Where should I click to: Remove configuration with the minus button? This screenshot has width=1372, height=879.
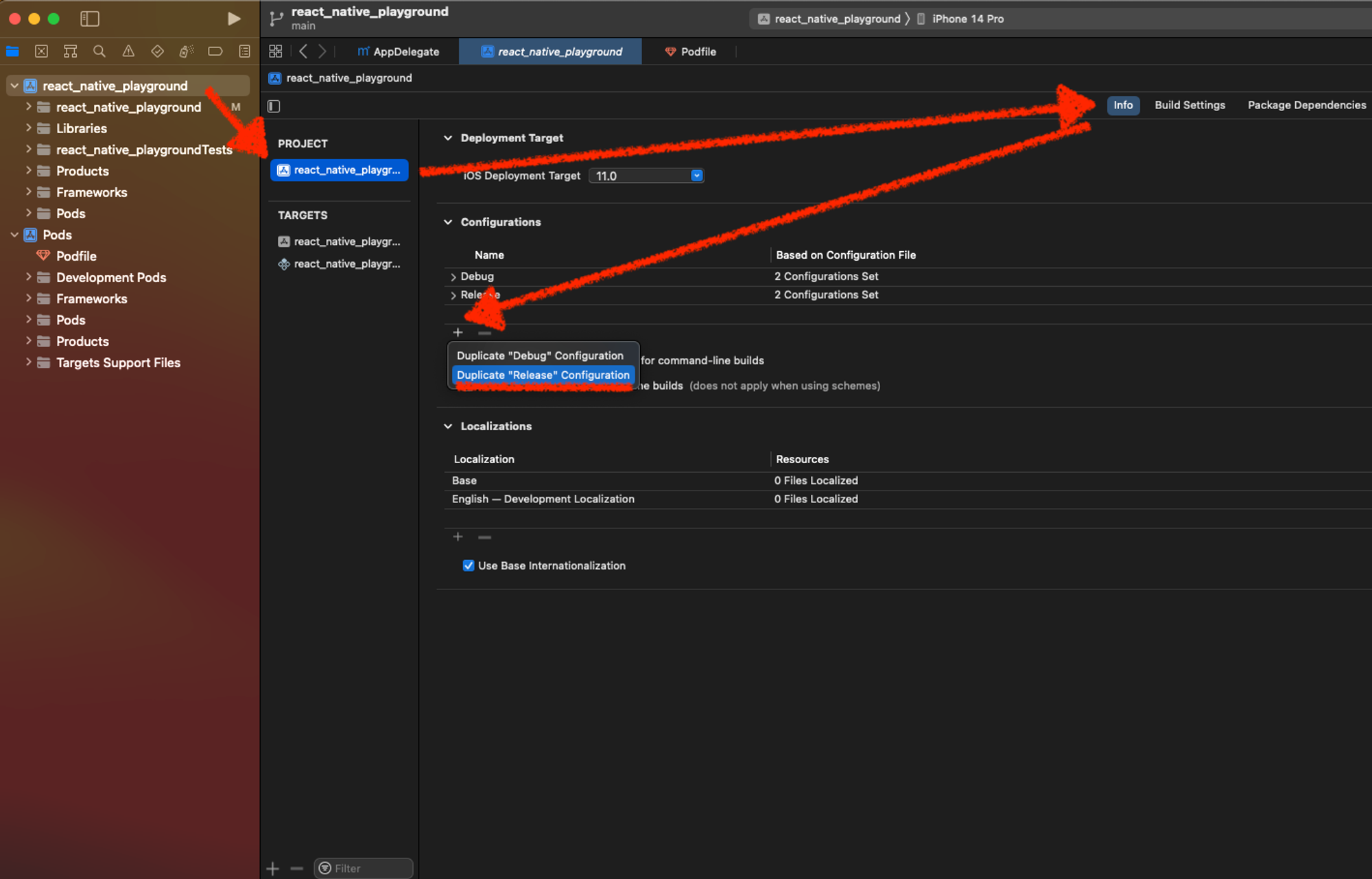485,333
